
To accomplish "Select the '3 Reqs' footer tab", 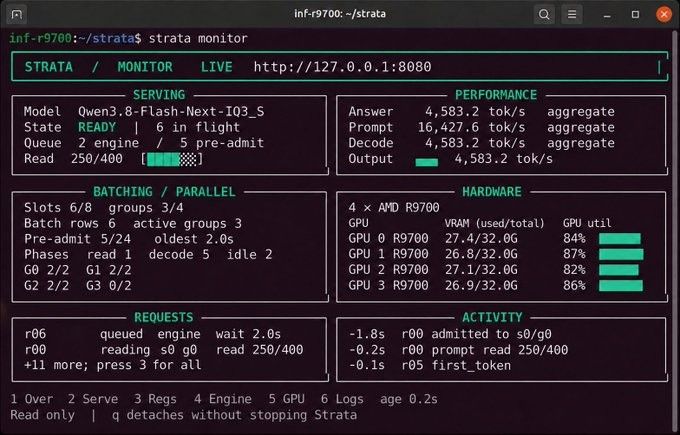I will tap(155, 399).
